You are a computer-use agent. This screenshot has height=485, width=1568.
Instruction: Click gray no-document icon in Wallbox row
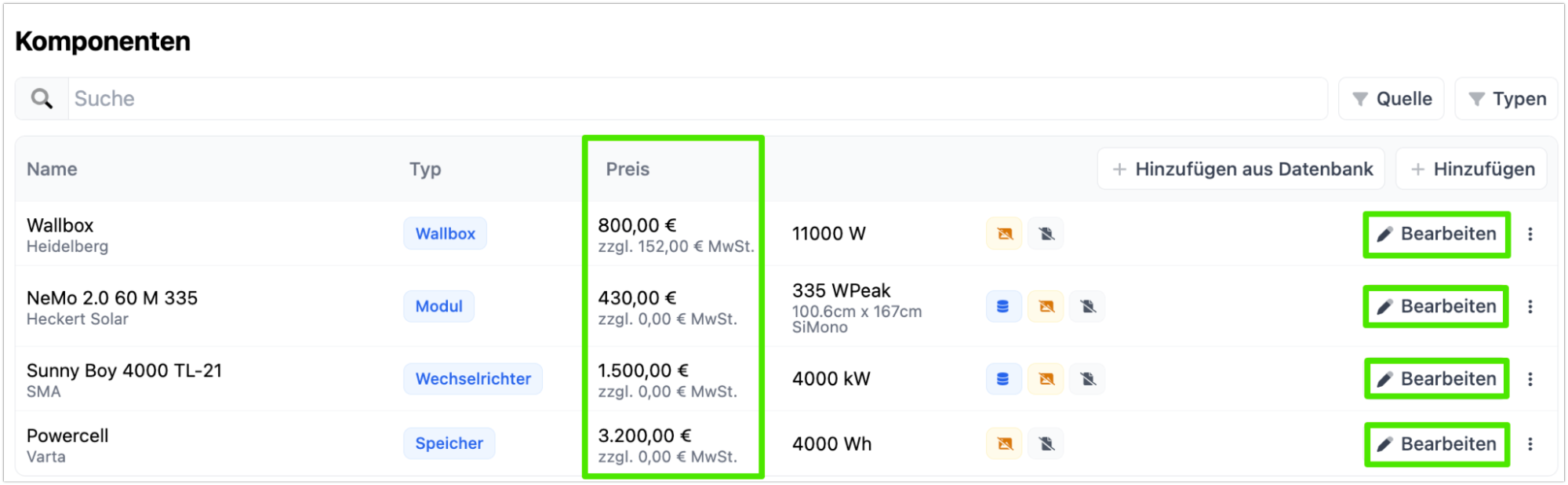tap(1046, 234)
